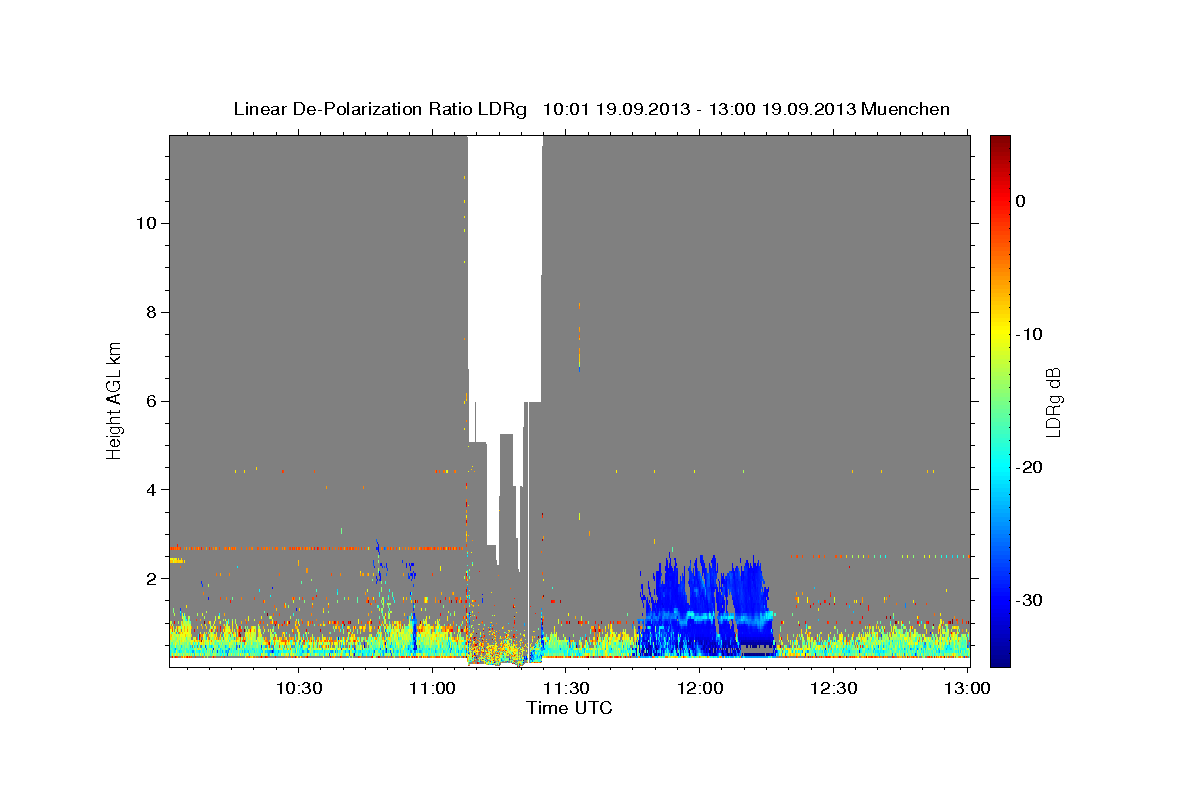Click the 11:30 time tick label
This screenshot has width=1200, height=800.
566,689
